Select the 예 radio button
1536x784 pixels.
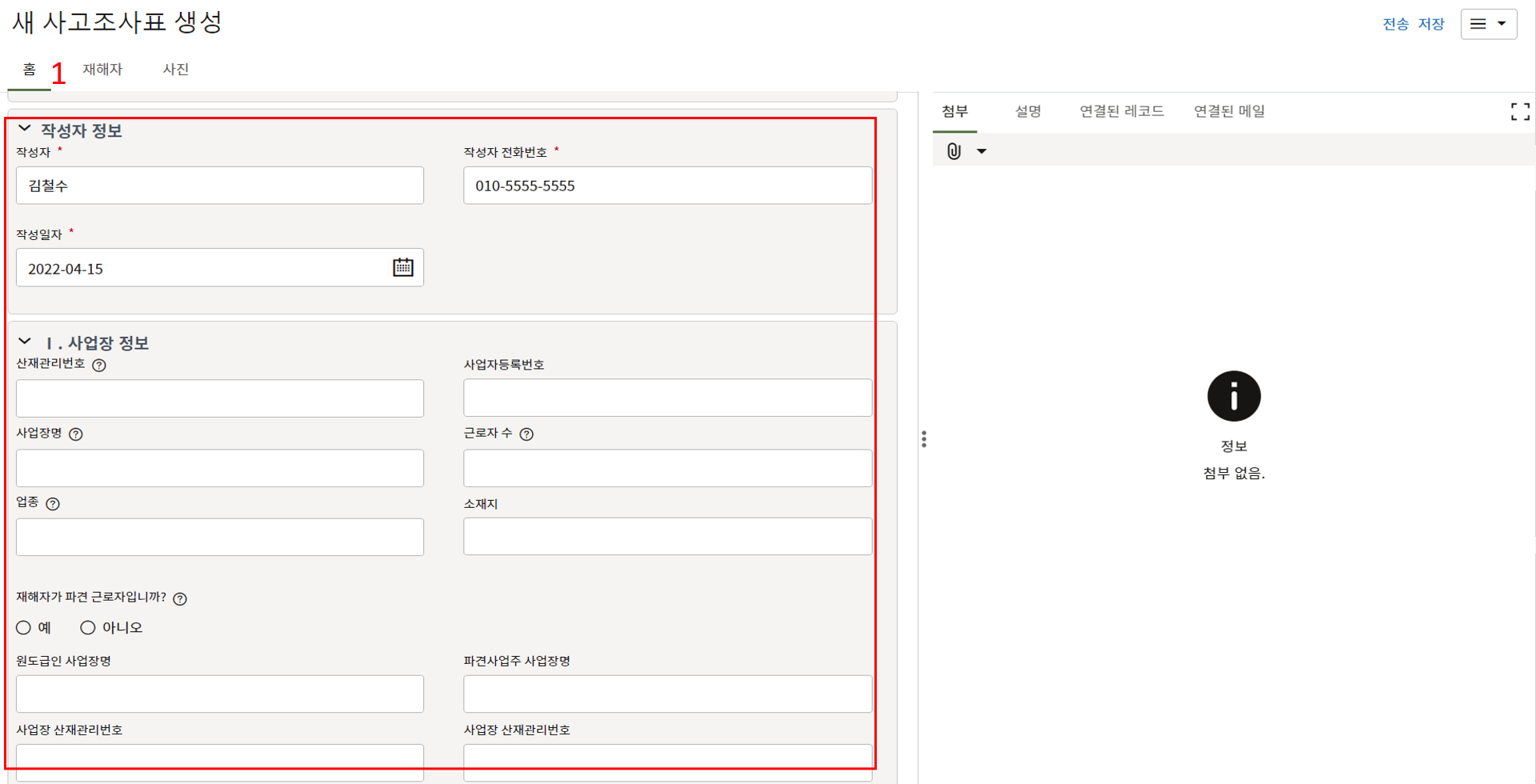(x=24, y=628)
